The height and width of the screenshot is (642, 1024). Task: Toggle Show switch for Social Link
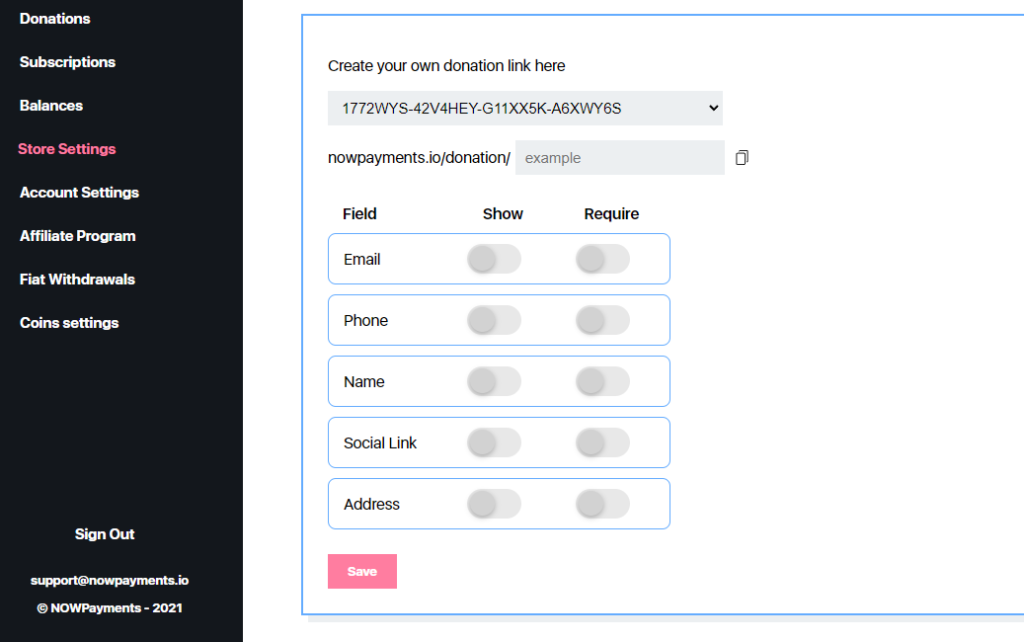point(494,443)
